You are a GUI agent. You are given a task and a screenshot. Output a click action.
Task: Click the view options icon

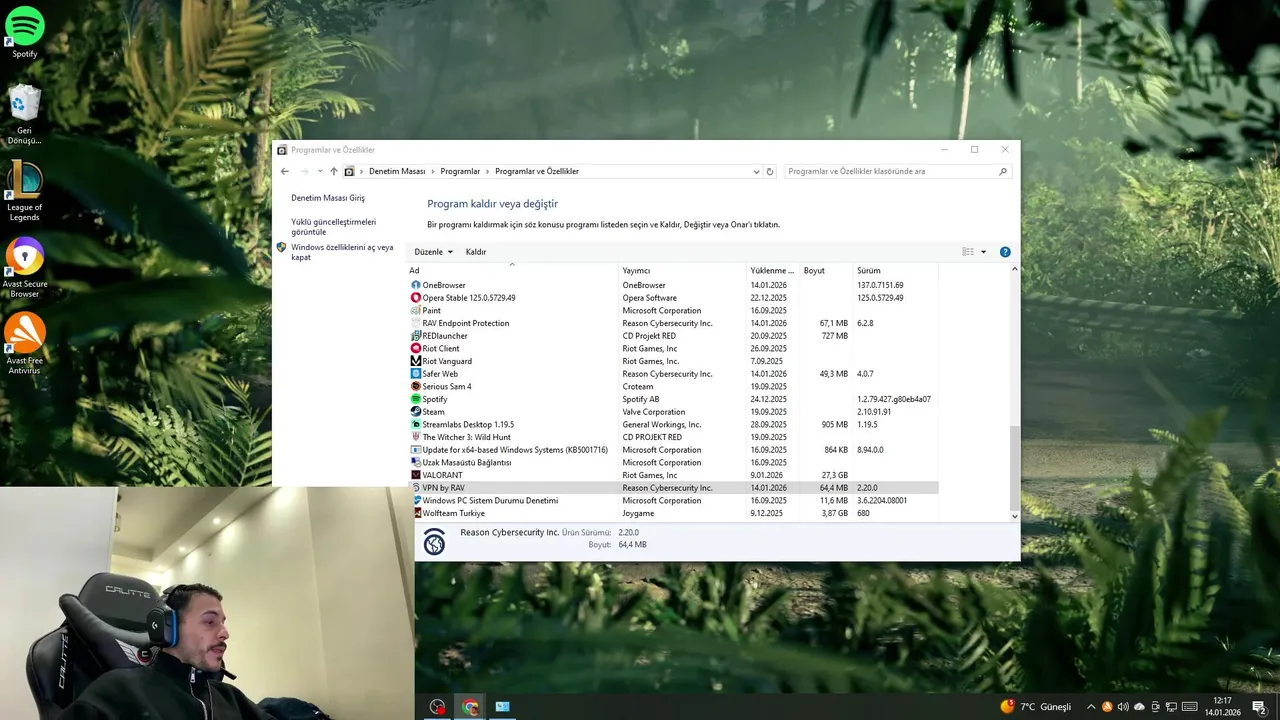(968, 252)
